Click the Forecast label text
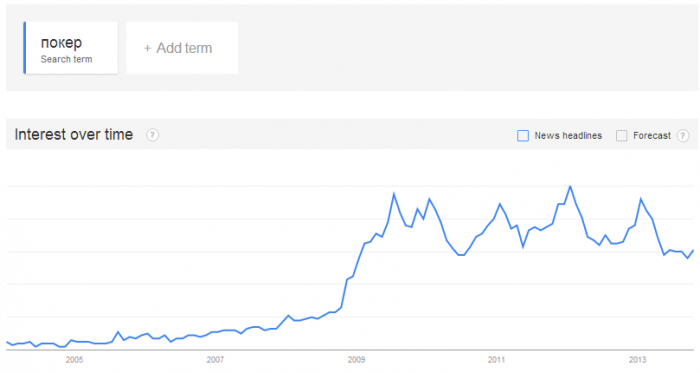The height and width of the screenshot is (373, 700). (x=652, y=136)
